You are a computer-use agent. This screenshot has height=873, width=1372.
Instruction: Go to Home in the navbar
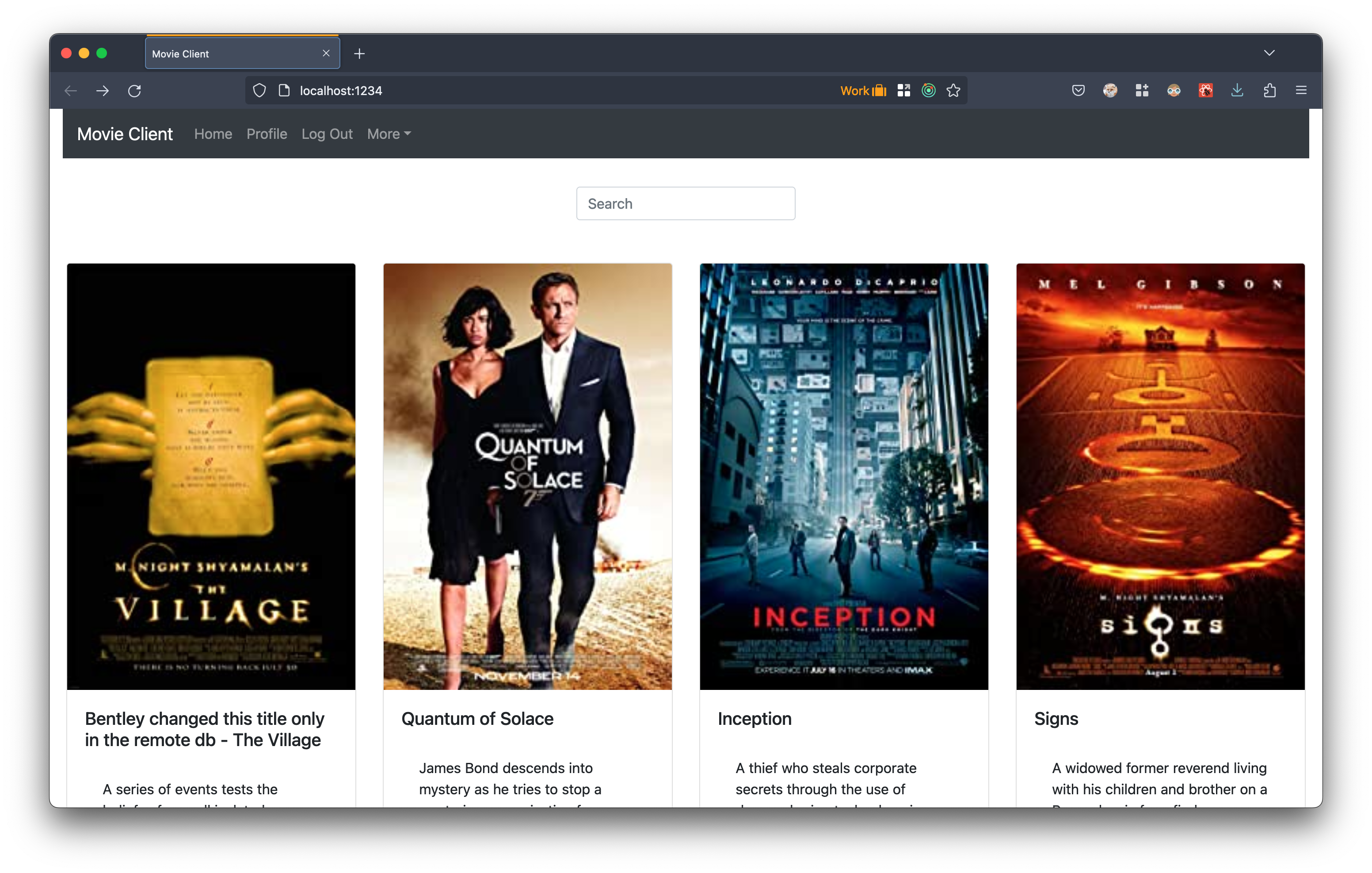click(x=213, y=134)
